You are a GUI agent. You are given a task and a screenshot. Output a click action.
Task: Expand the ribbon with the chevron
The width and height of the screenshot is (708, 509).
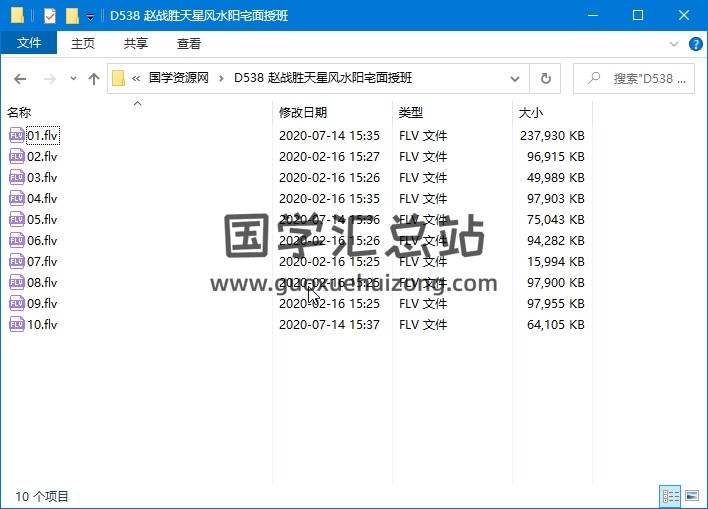coord(674,44)
